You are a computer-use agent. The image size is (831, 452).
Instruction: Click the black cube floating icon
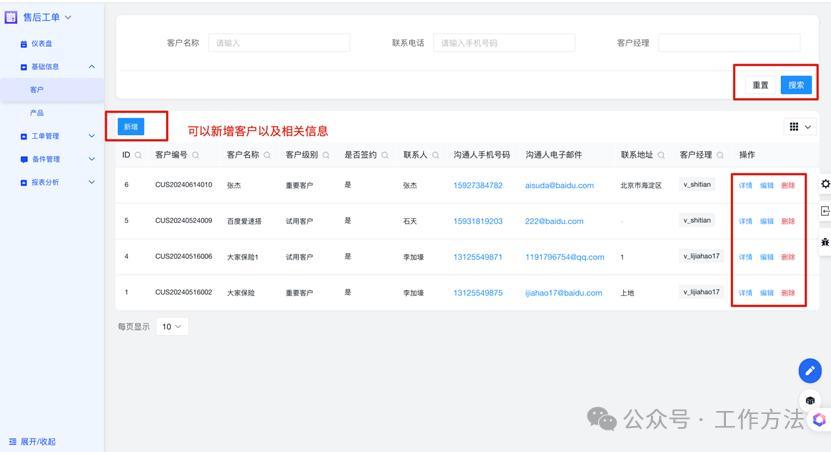click(810, 401)
